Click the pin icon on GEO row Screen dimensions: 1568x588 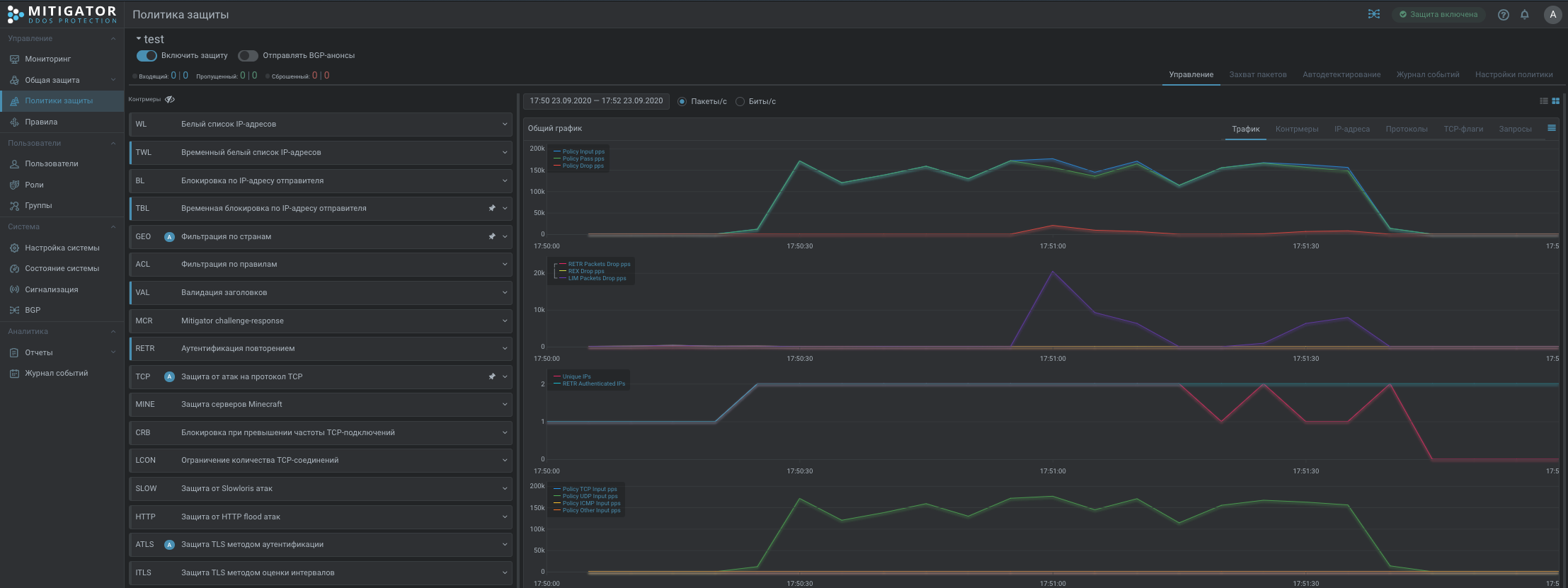point(492,236)
